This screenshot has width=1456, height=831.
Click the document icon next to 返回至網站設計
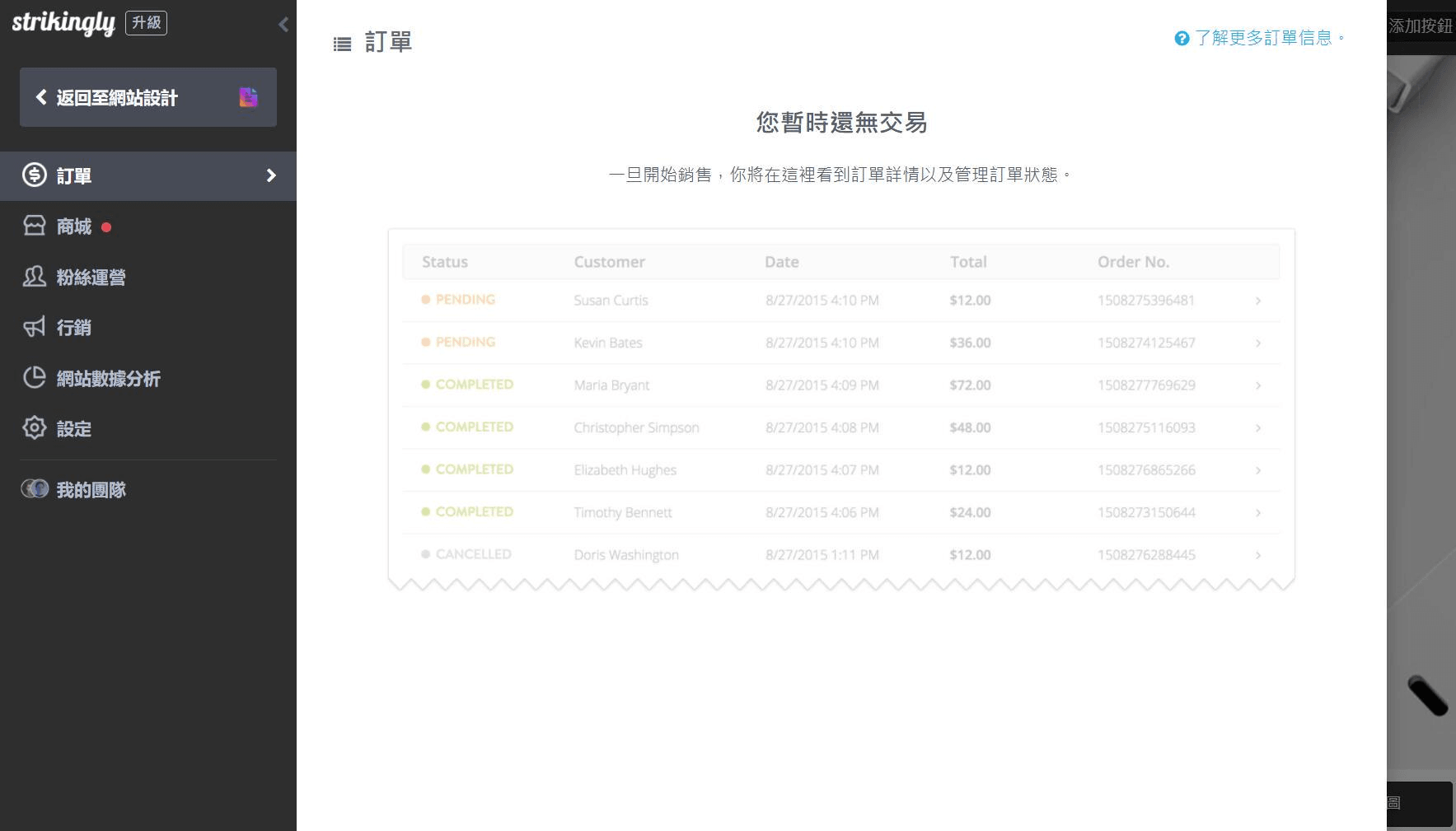coord(248,97)
